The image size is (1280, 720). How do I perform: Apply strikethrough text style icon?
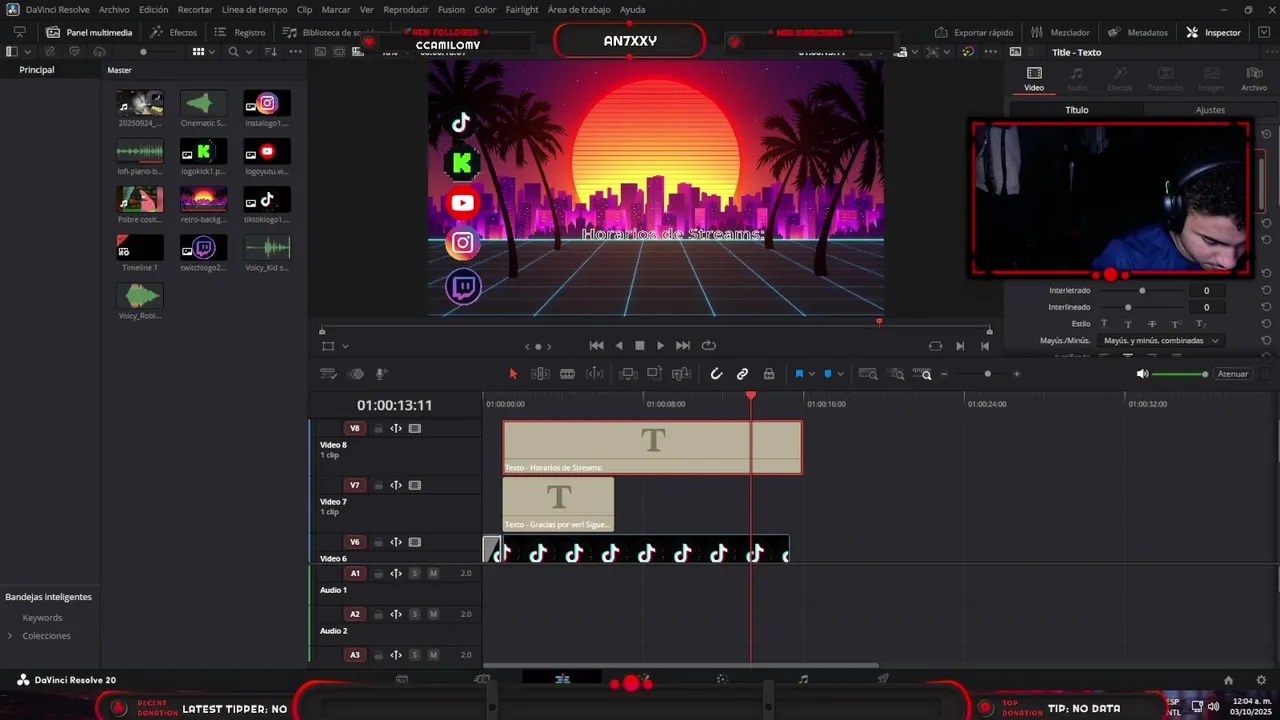point(1152,324)
